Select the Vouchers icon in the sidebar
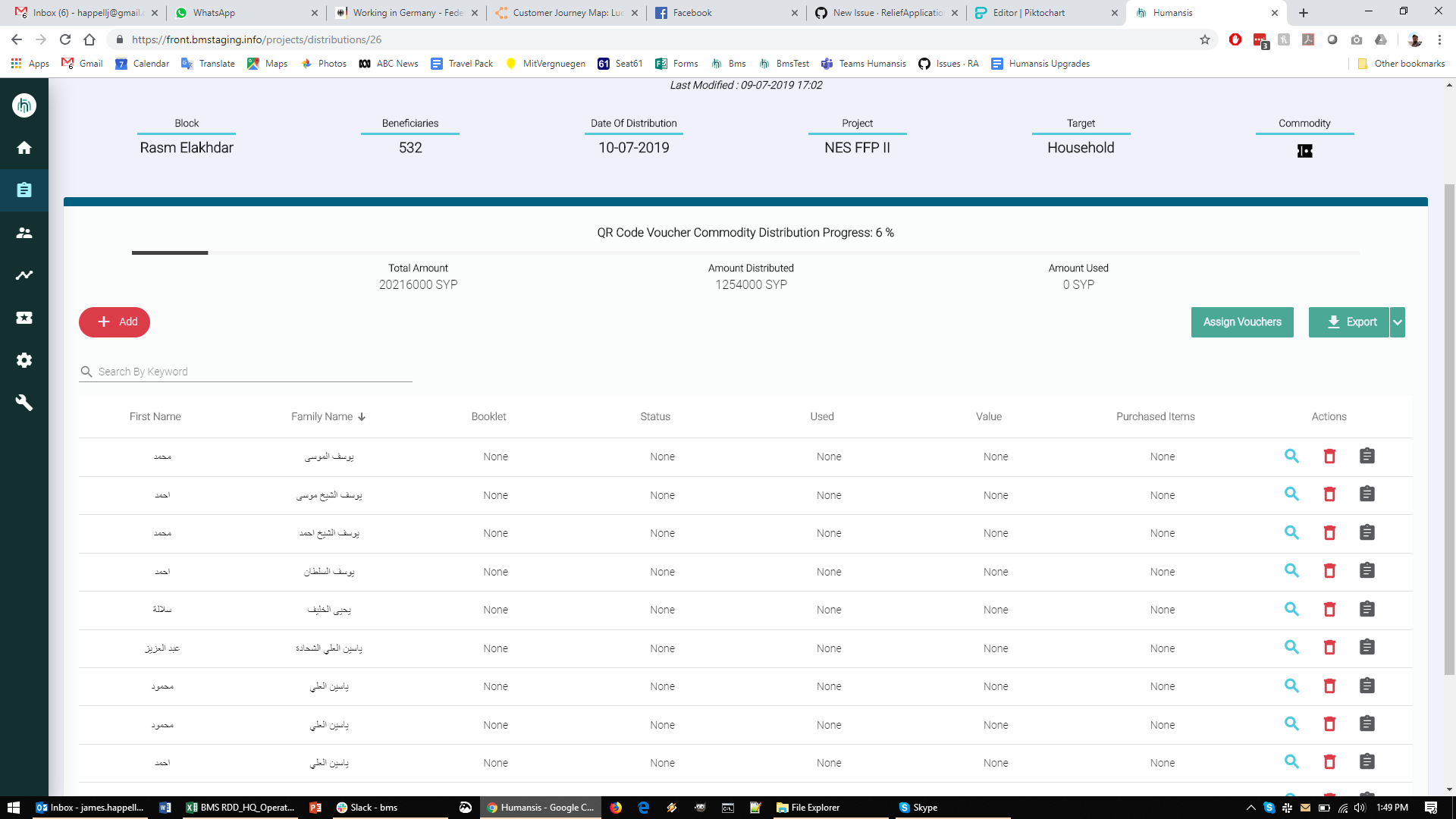Viewport: 1456px width, 819px height. coord(24,318)
